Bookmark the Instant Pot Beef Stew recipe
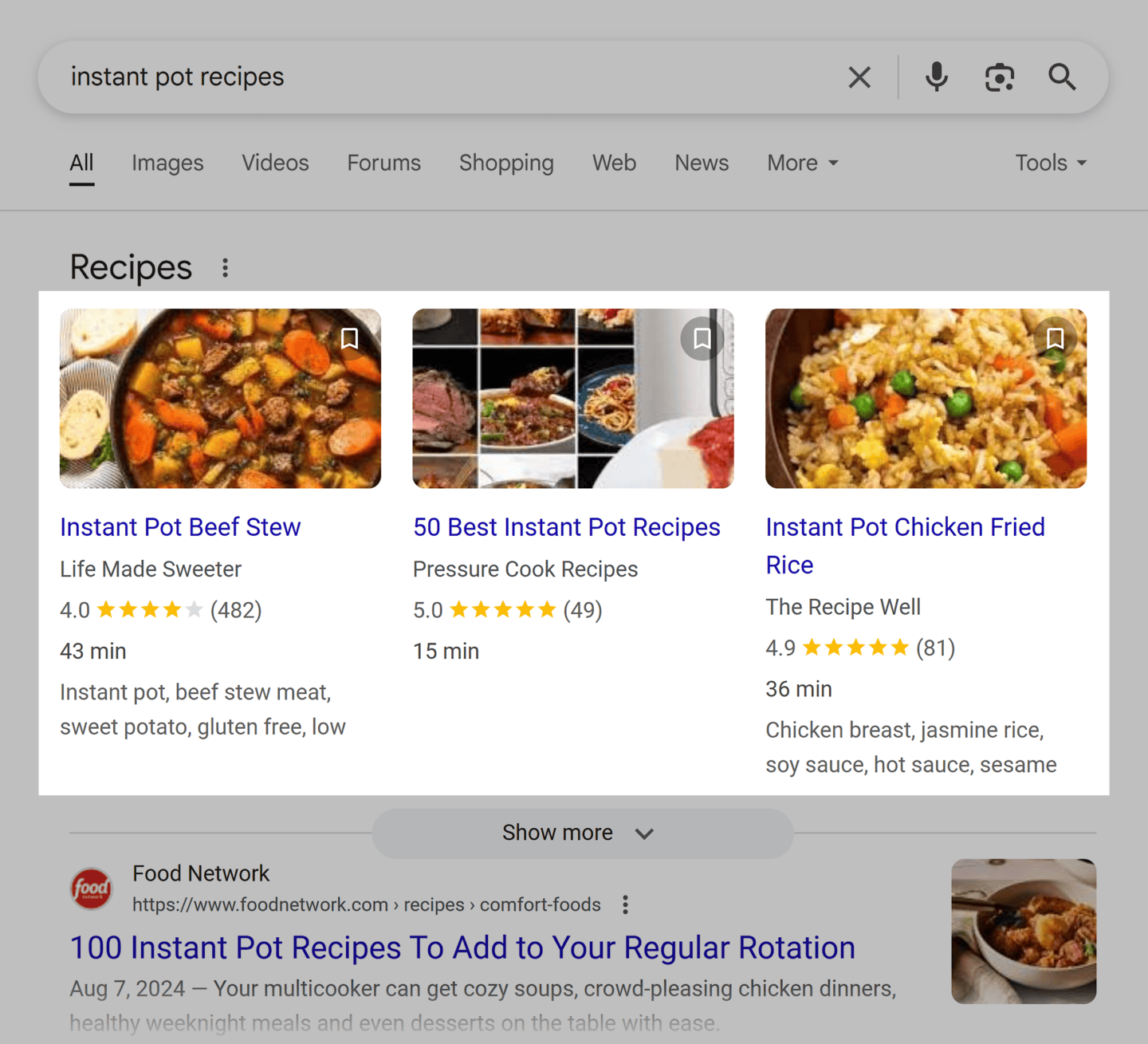This screenshot has width=1148, height=1044. [349, 338]
